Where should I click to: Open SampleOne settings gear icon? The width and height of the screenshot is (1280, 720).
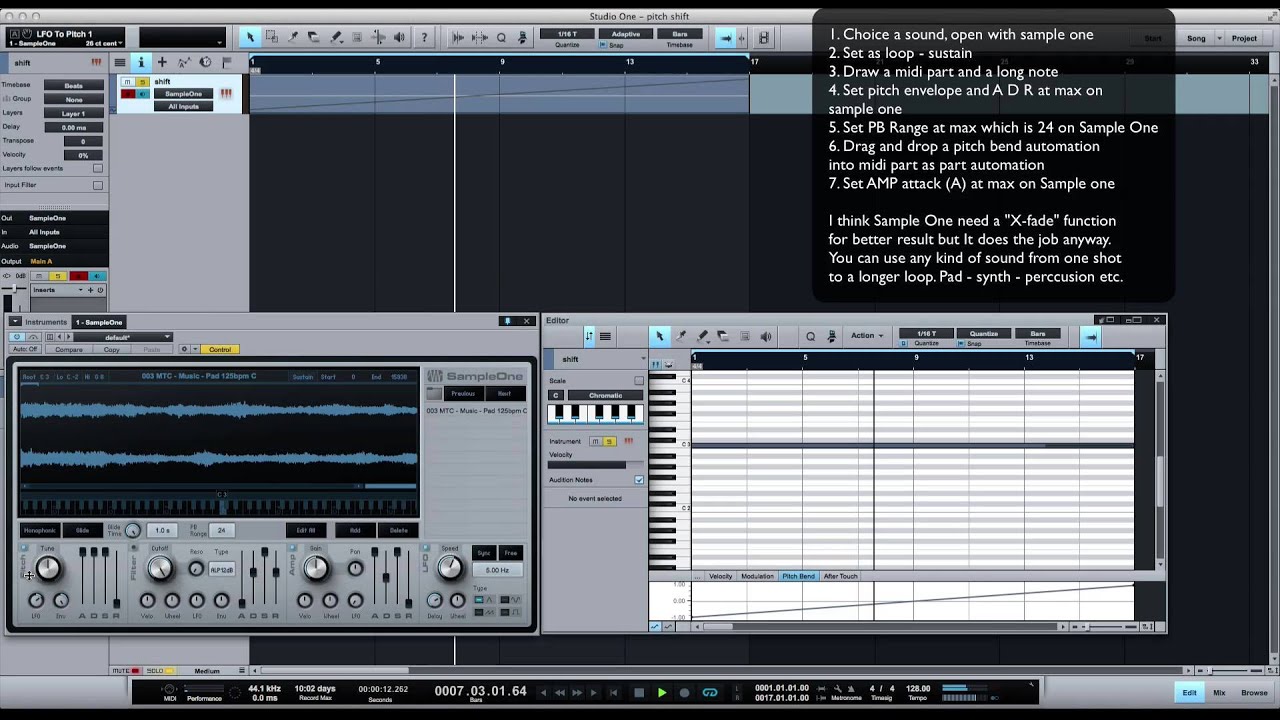pos(183,349)
